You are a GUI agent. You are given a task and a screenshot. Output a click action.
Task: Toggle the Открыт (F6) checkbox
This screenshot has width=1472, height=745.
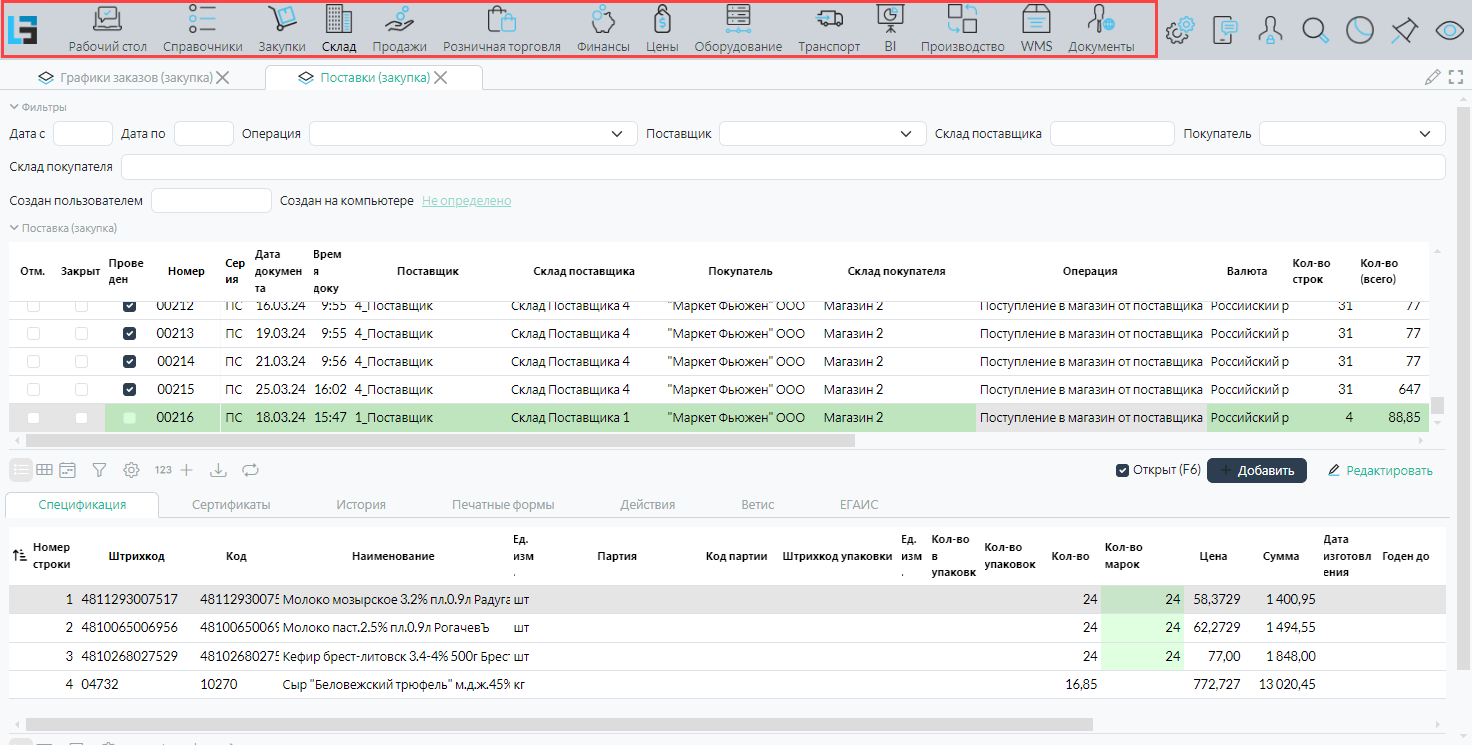(1122, 470)
